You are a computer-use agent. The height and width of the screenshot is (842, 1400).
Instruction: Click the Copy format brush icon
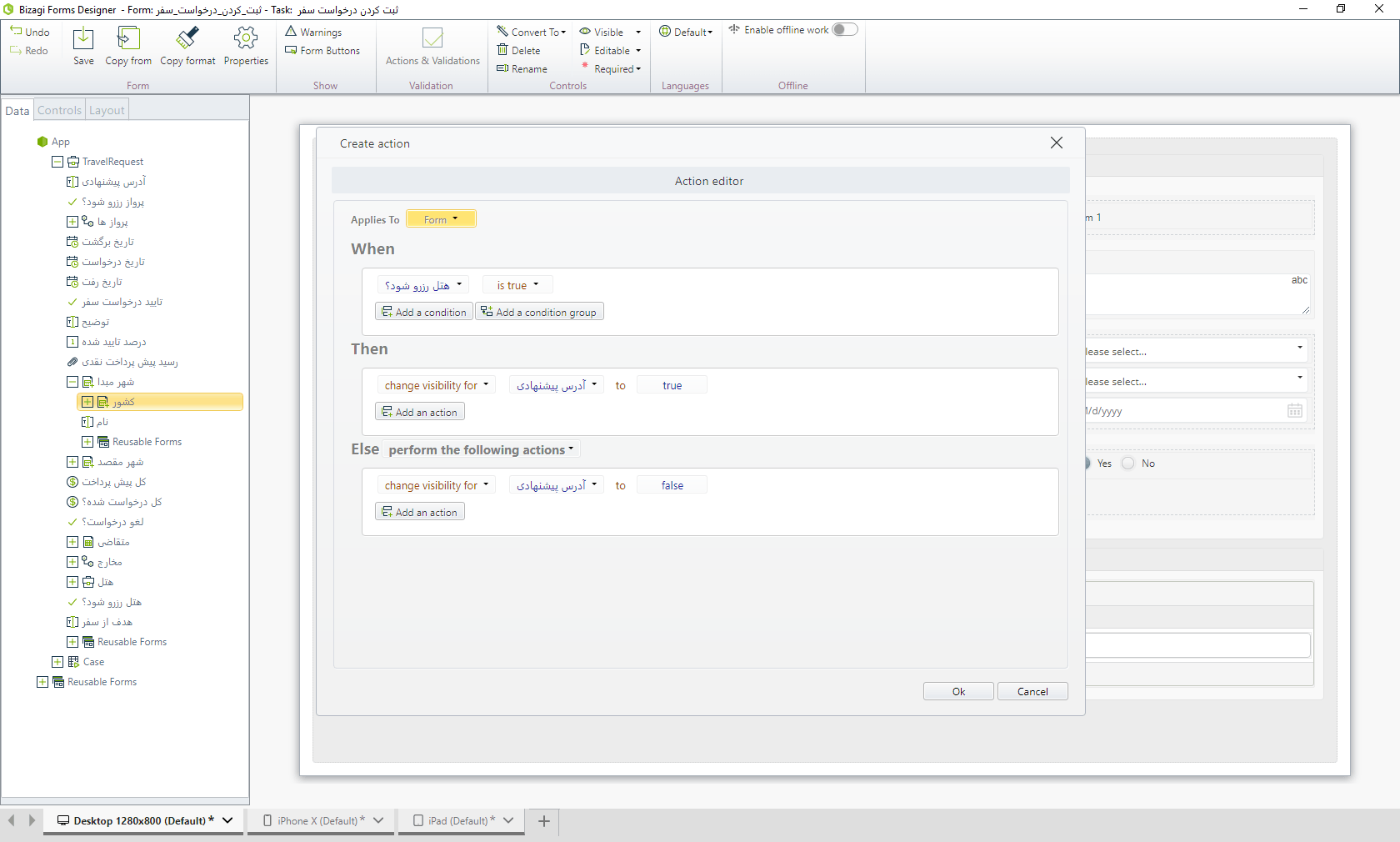(x=187, y=38)
